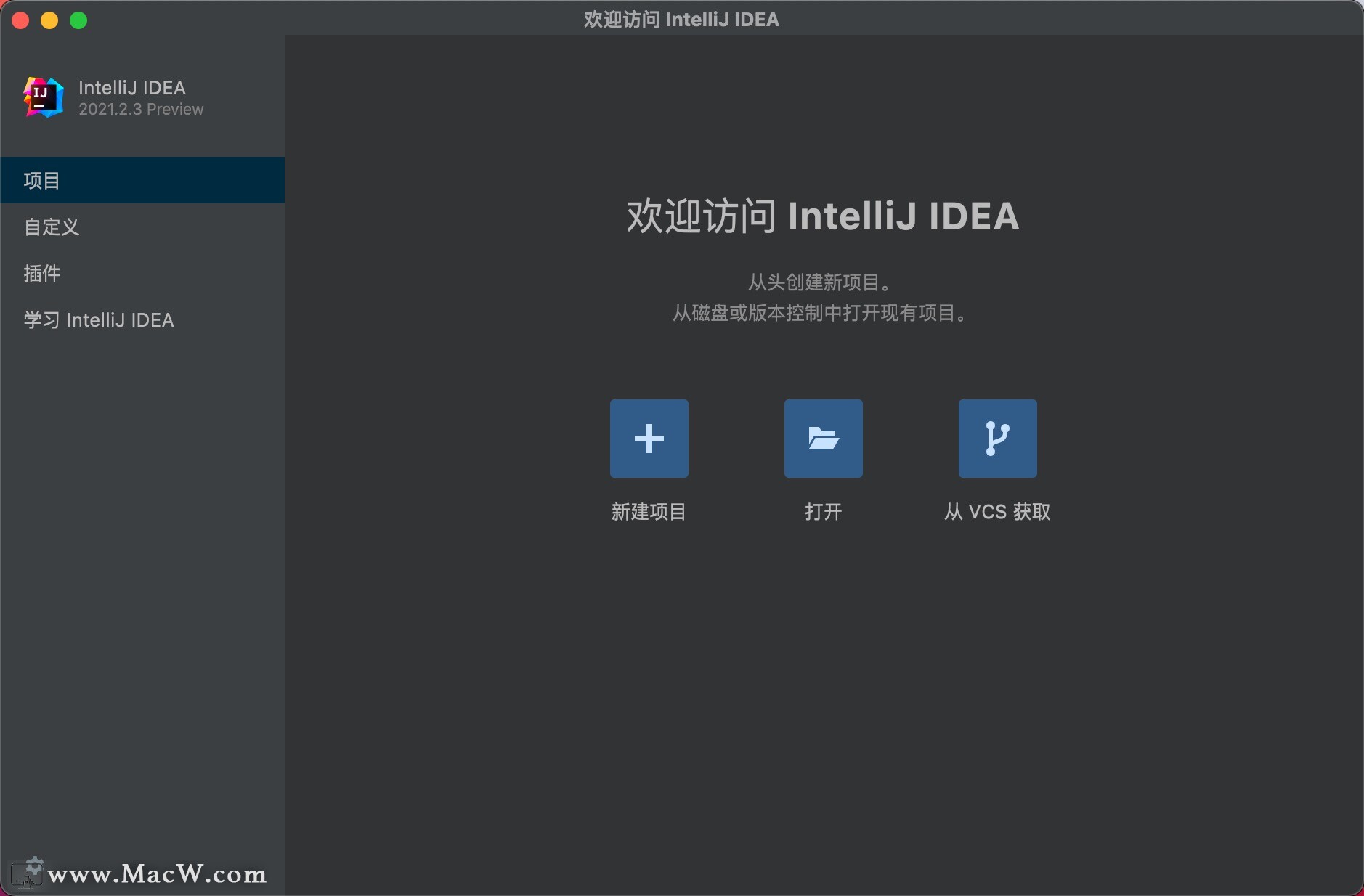Open the 插件 section
This screenshot has width=1364, height=896.
[x=42, y=274]
